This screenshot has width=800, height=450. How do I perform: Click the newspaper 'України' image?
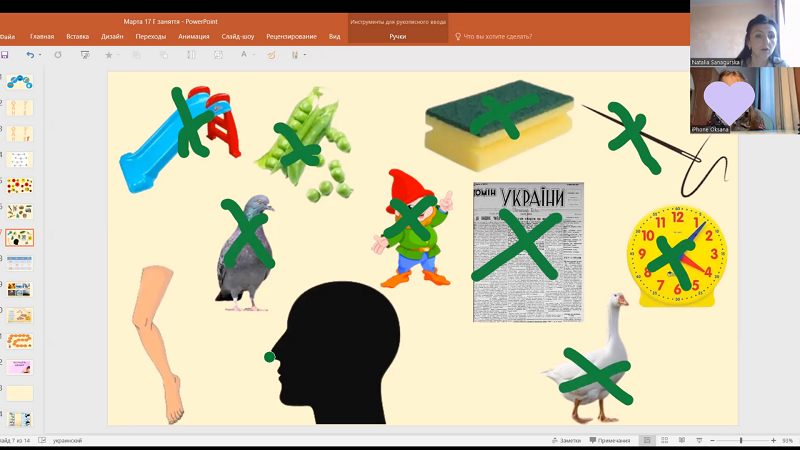pyautogui.click(x=528, y=252)
